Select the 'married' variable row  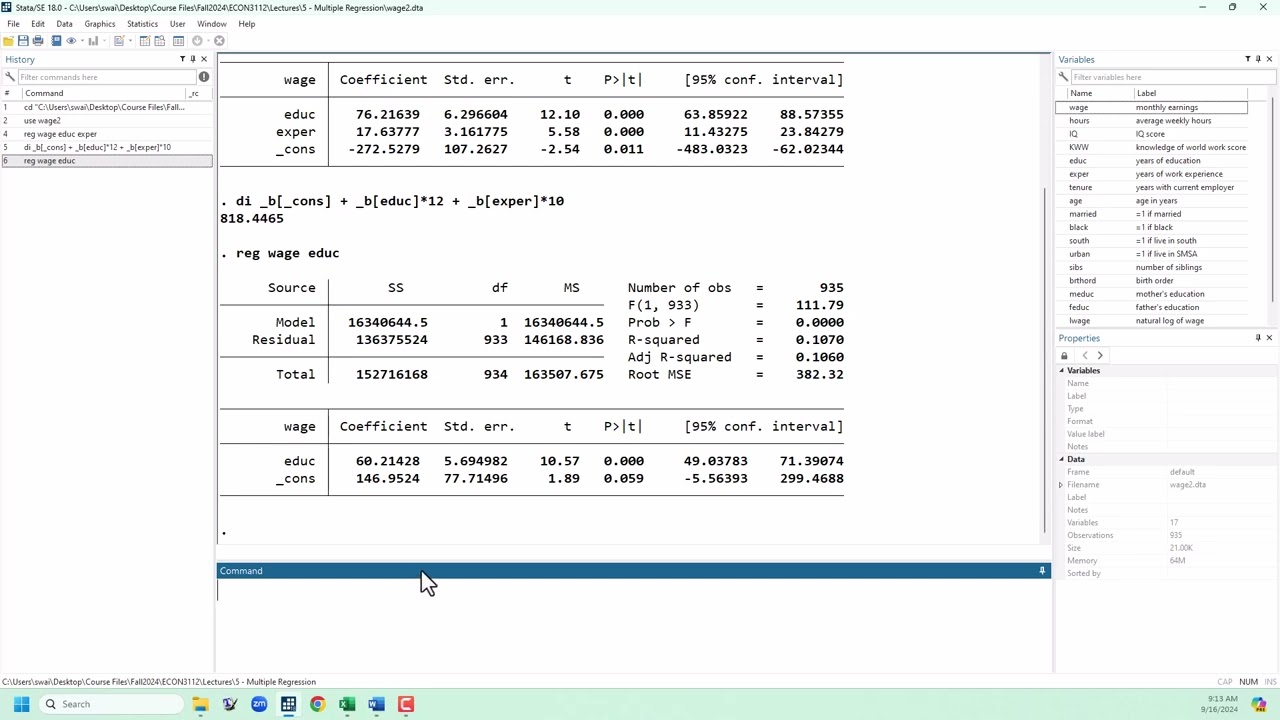coord(1152,214)
